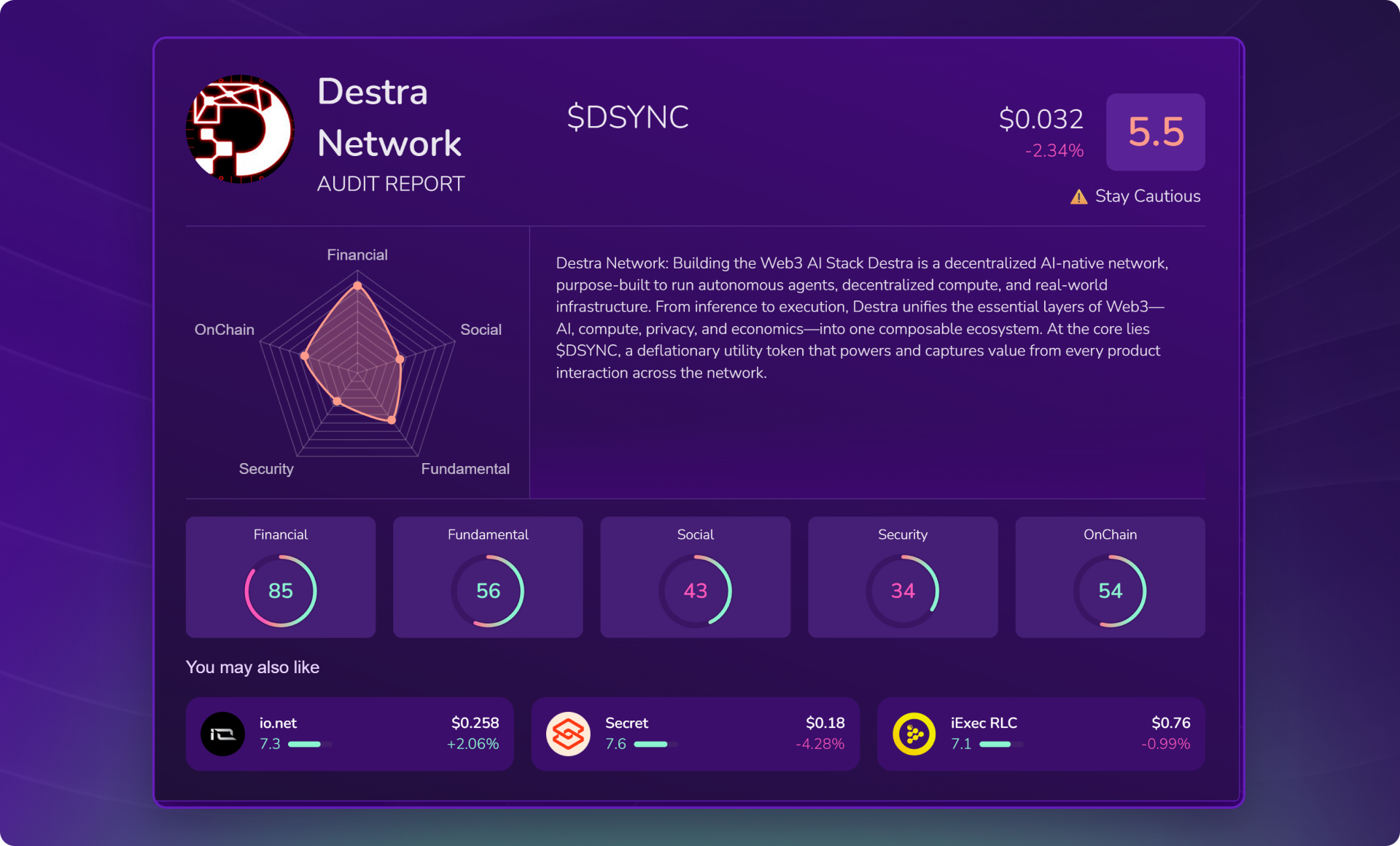Click the Social score ring showing 43
The width and height of the screenshot is (1400, 846).
tap(695, 591)
